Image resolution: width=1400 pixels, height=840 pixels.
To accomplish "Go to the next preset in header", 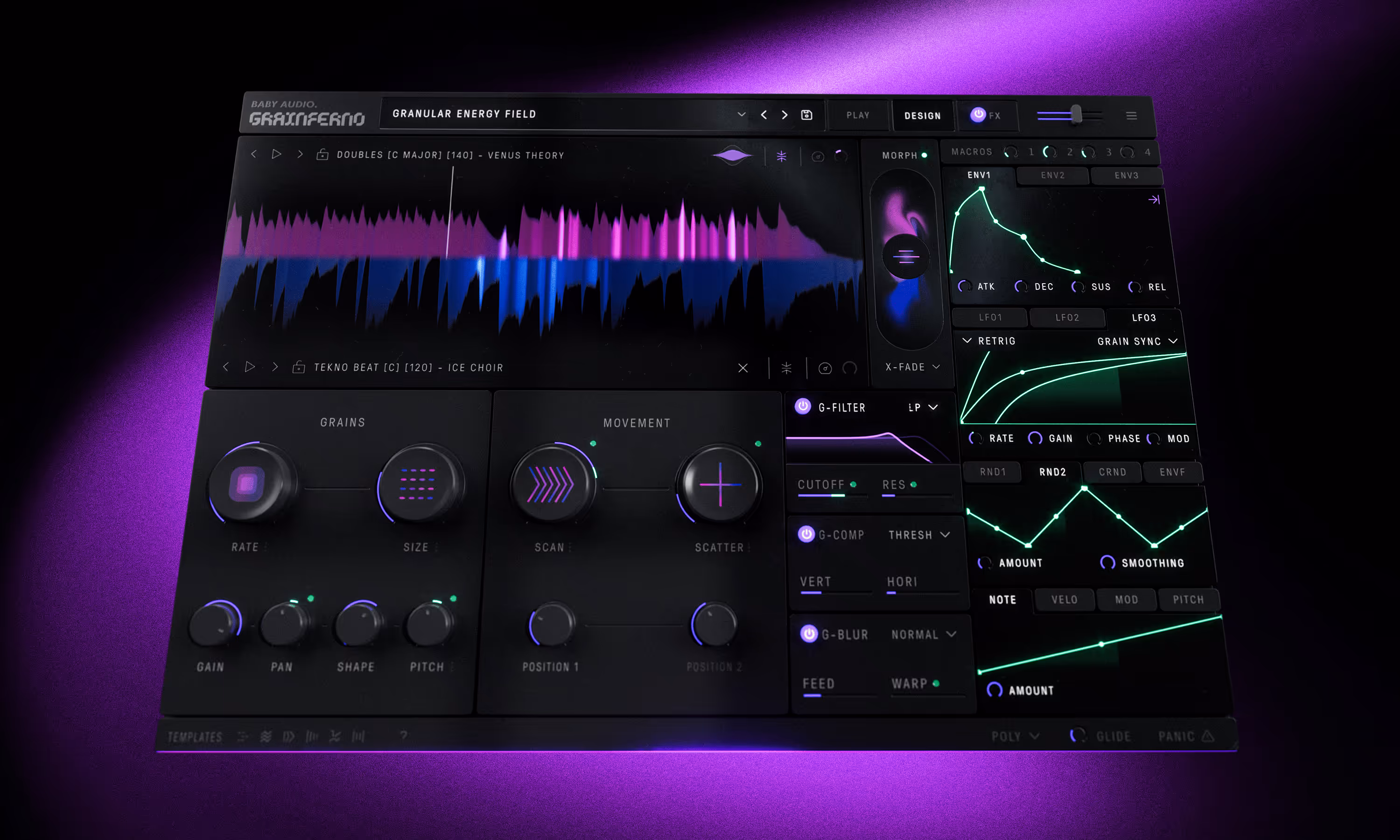I will (784, 115).
